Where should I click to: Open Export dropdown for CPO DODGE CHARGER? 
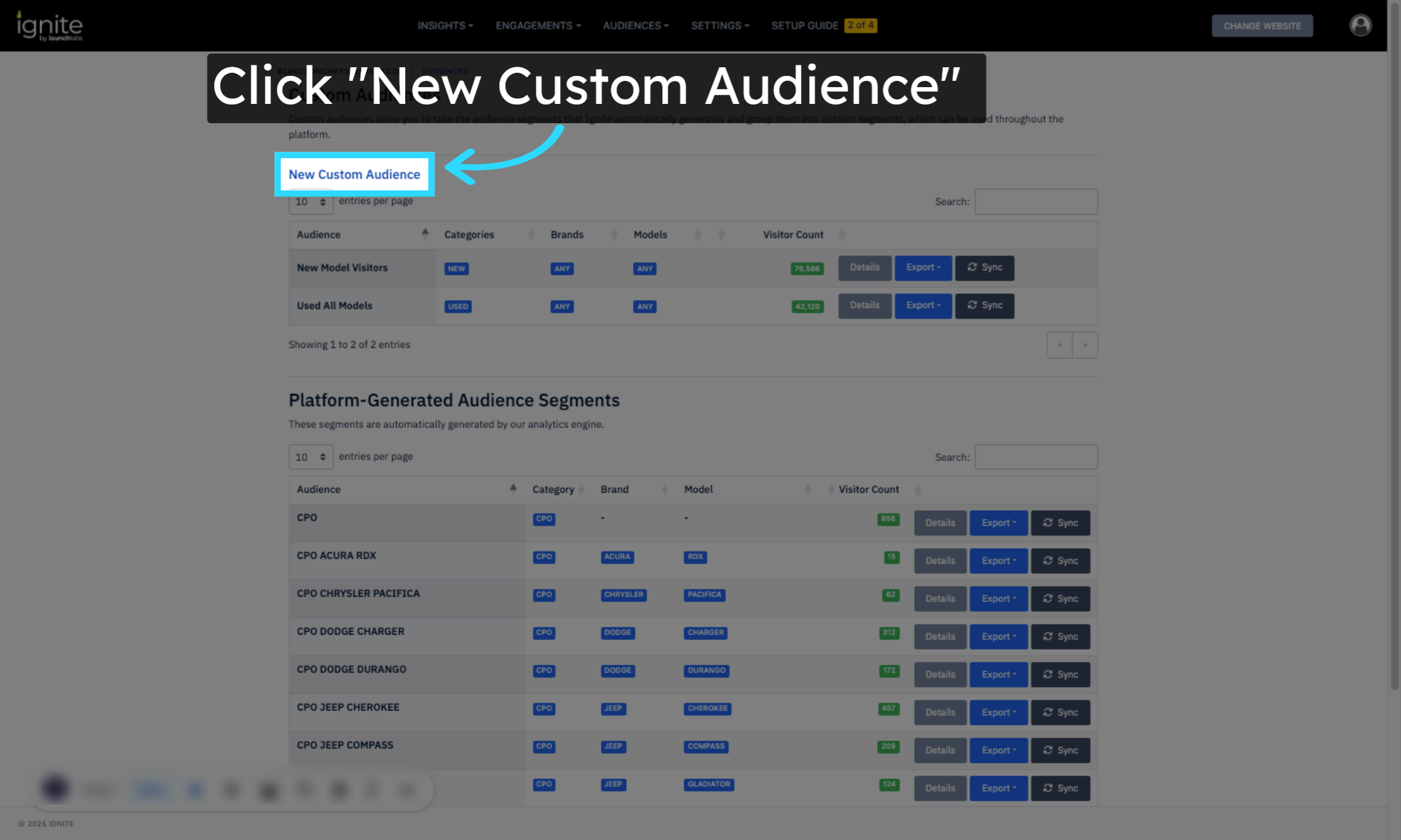tap(998, 637)
